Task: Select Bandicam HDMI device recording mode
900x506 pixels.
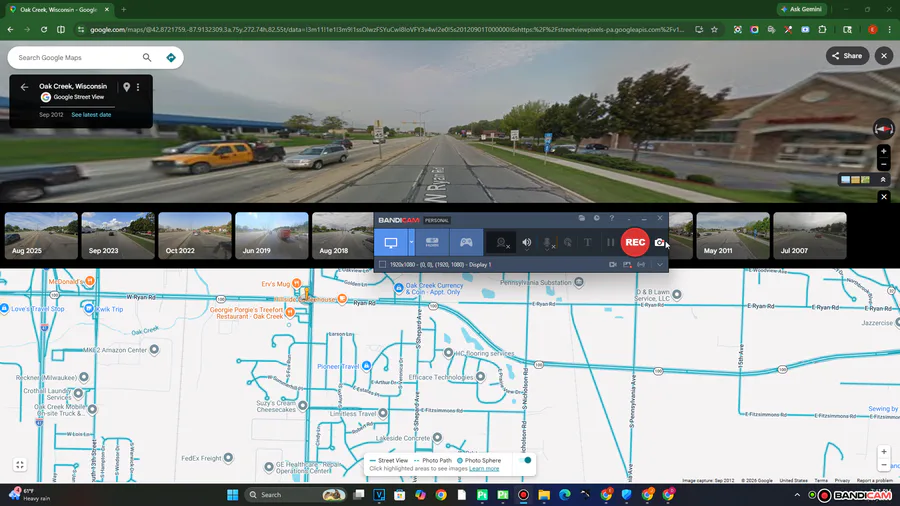Action: (432, 242)
